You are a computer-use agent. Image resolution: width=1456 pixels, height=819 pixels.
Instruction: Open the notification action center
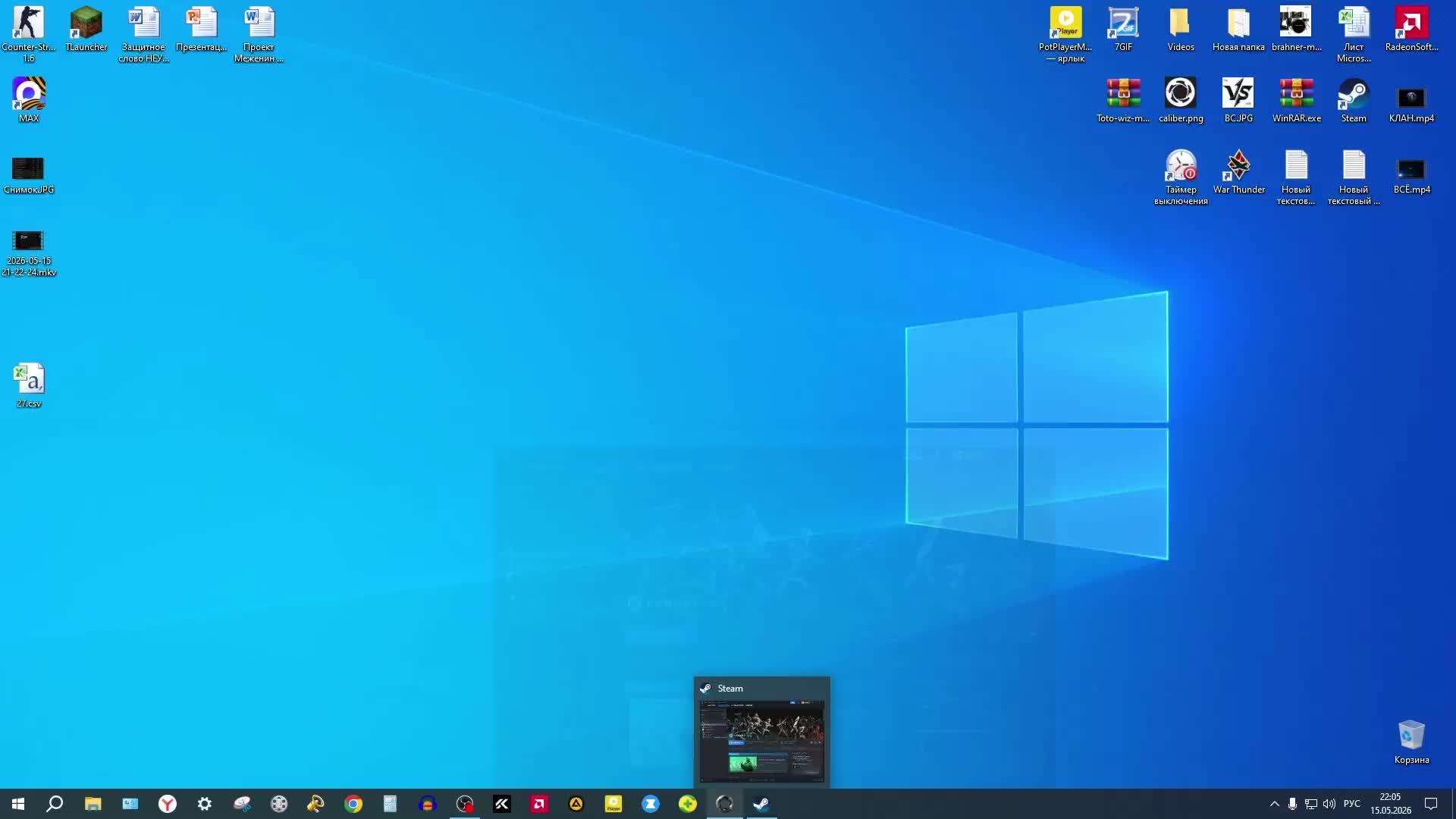[1431, 804]
